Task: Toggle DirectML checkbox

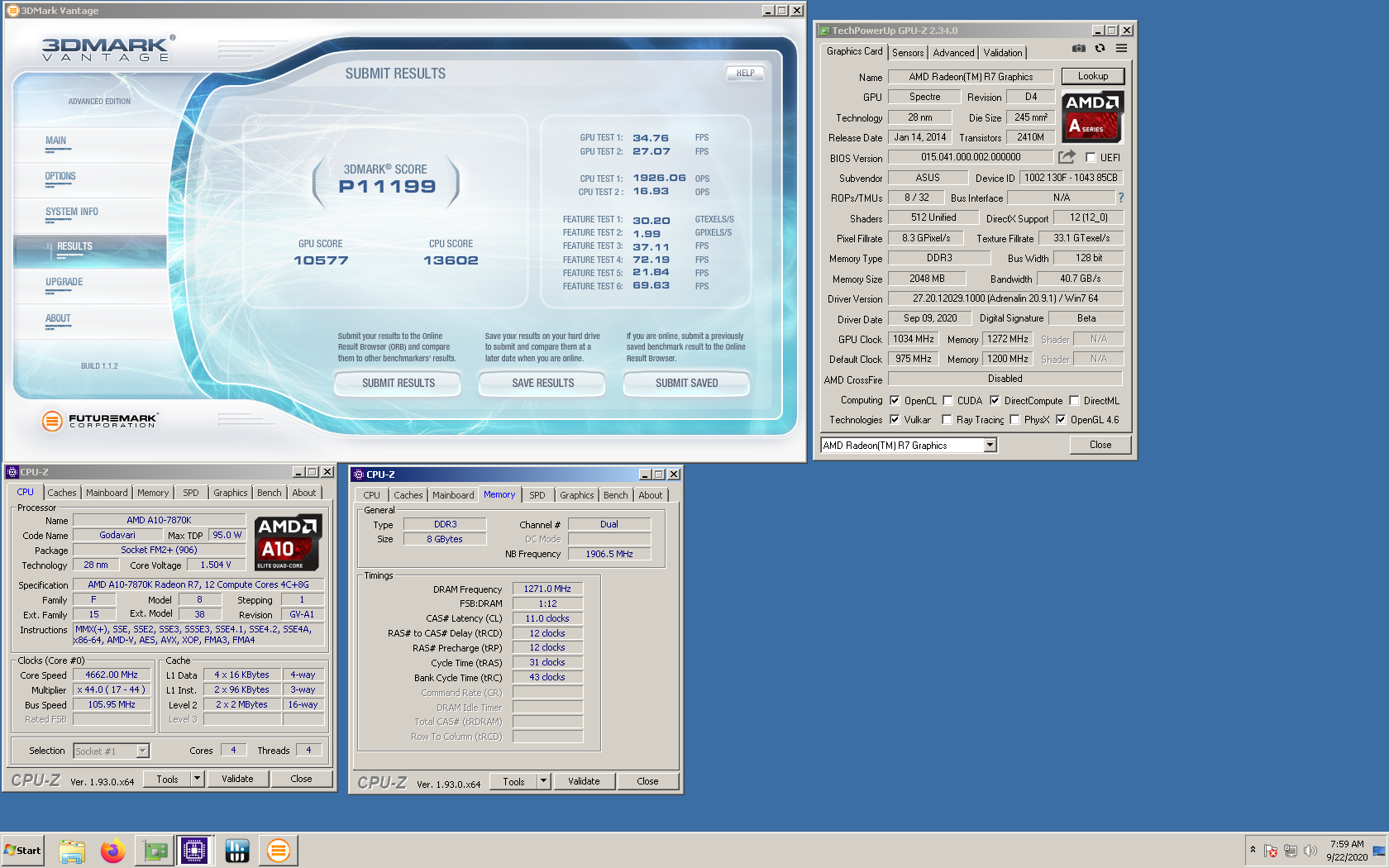Action: pos(1074,400)
